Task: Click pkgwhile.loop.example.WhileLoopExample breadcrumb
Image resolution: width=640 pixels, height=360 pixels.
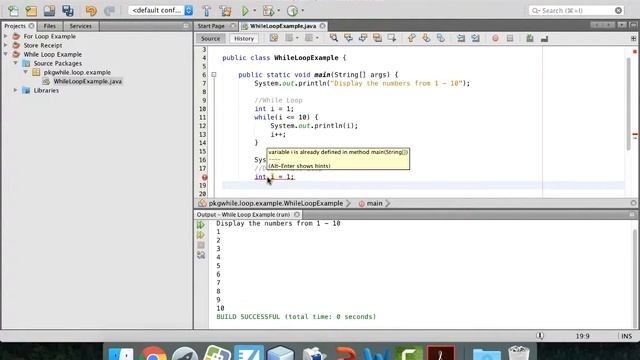Action: 276,203
